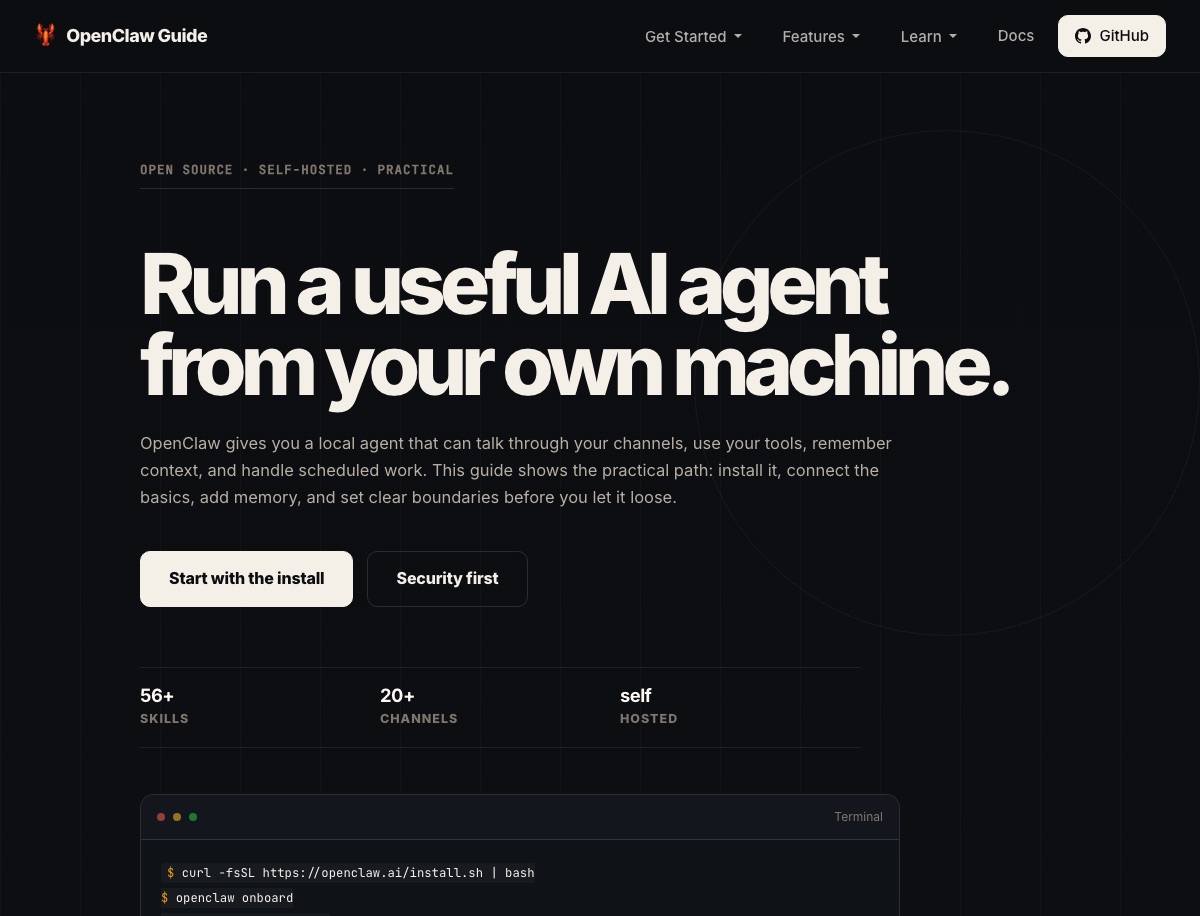Click the OpenClaw description paragraph
This screenshot has width=1200, height=916.
coord(516,470)
